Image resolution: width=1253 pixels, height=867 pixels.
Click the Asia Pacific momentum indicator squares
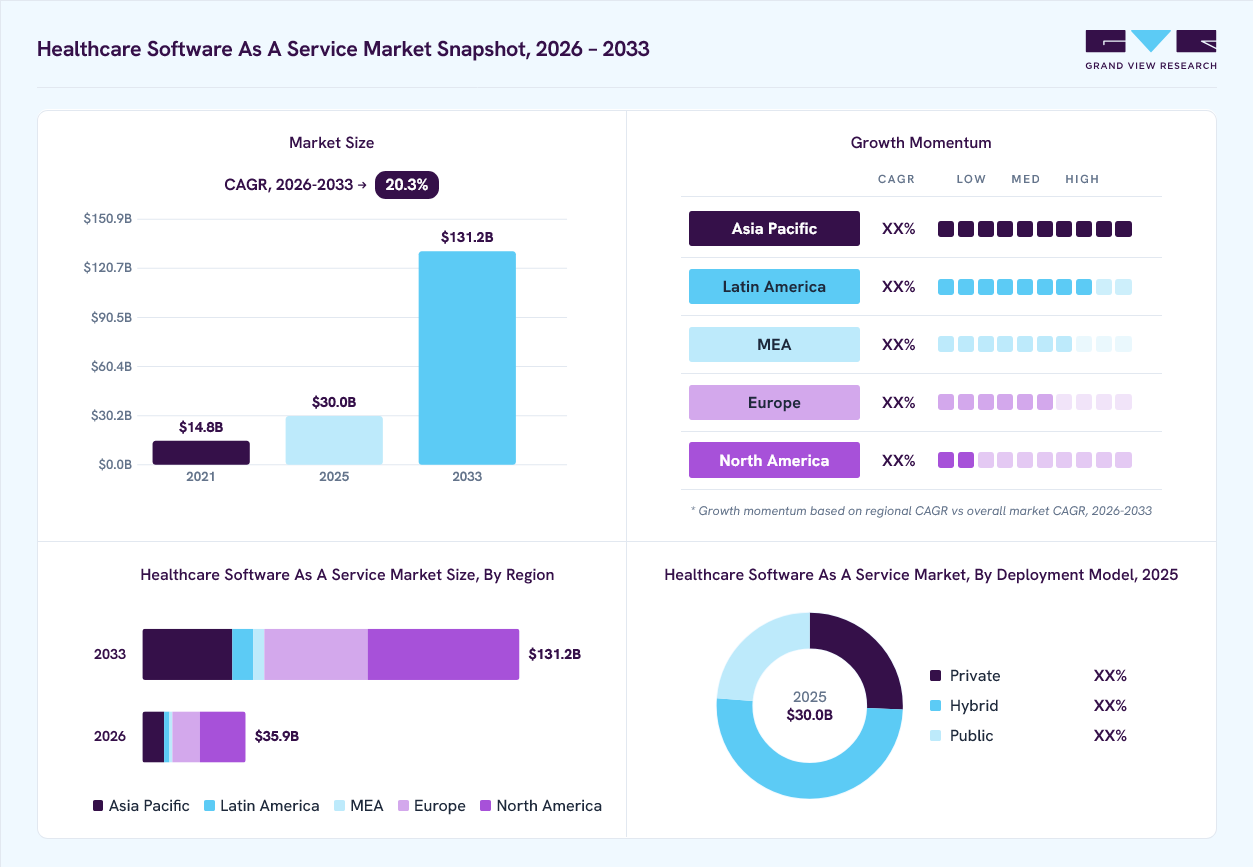(1035, 229)
